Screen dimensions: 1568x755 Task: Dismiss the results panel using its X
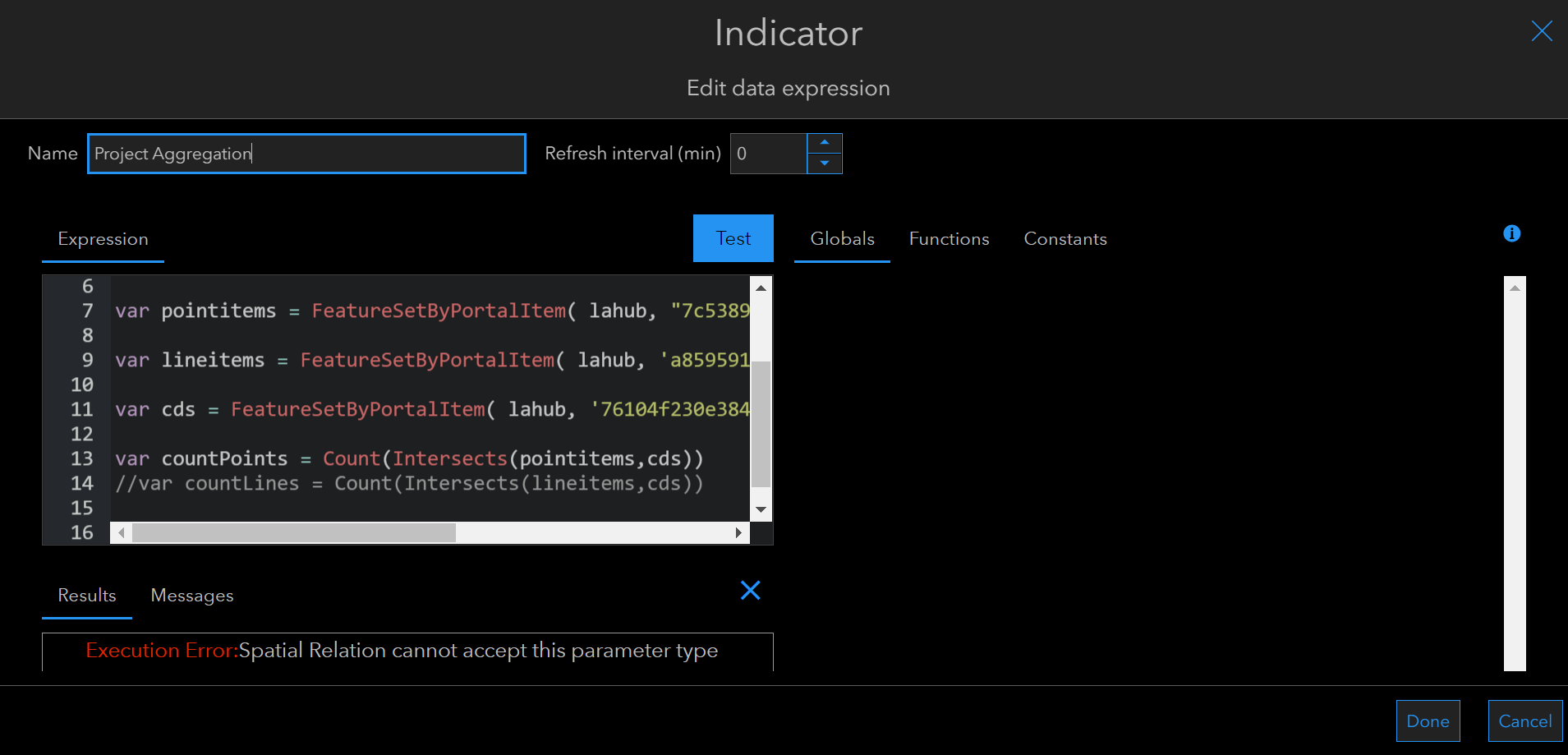tap(750, 590)
